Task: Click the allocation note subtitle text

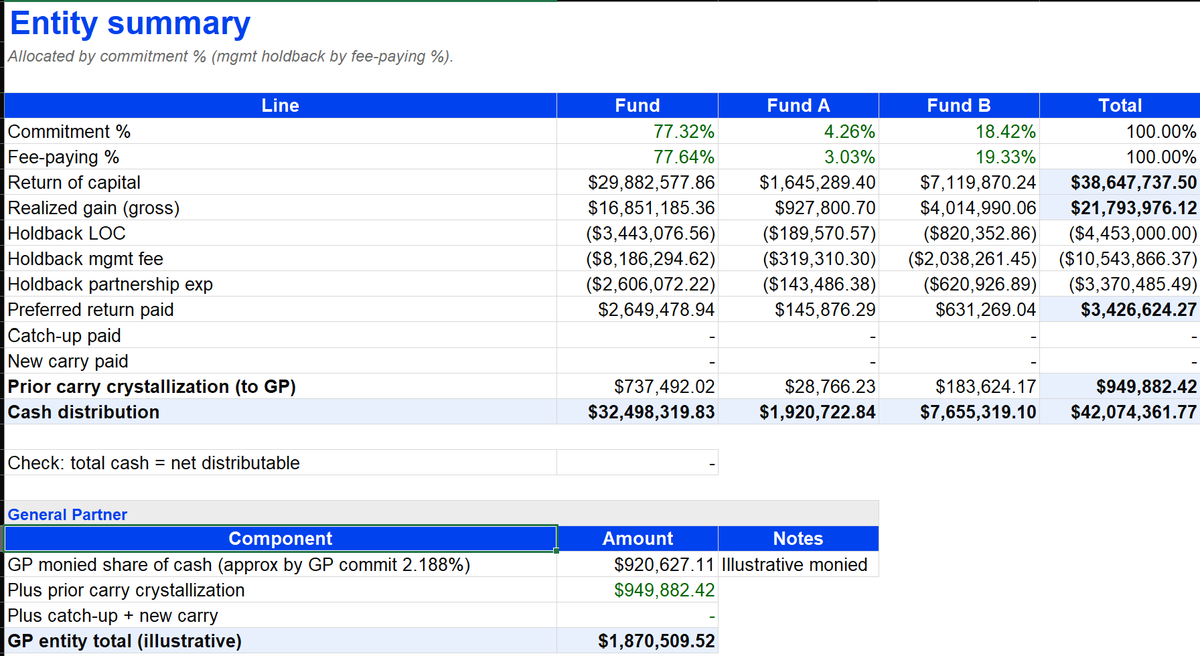Action: (x=230, y=56)
